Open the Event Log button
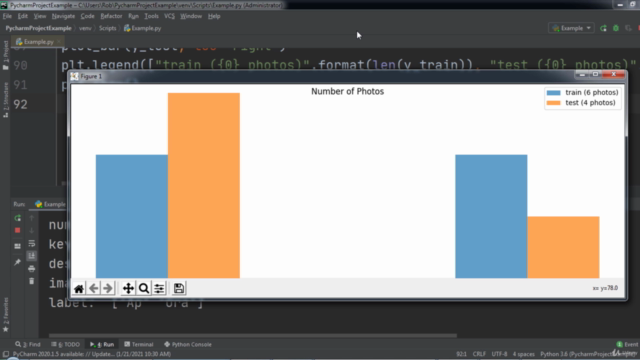Image resolution: width=640 pixels, height=360 pixels. pyautogui.click(x=628, y=344)
